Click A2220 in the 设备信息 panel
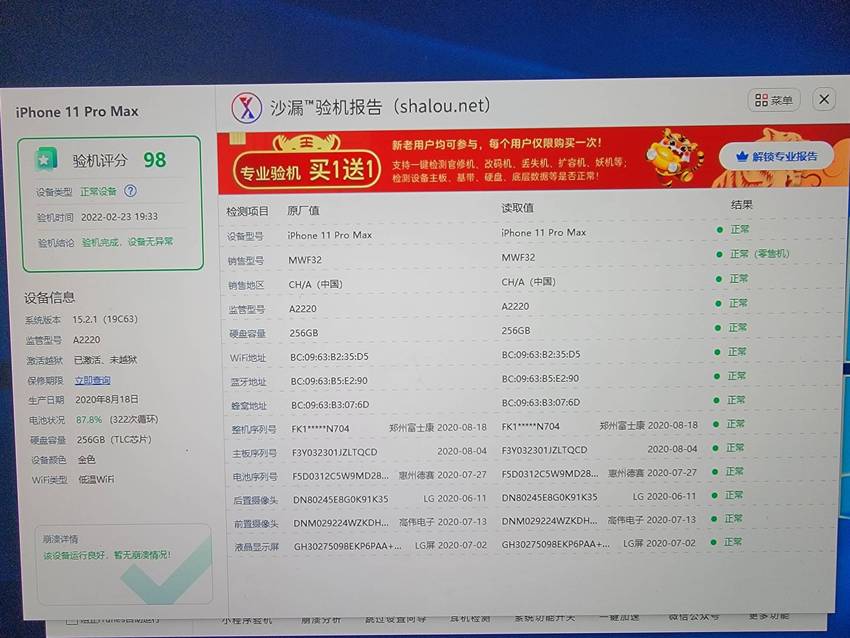Screen dimensions: 850x638 point(87,340)
